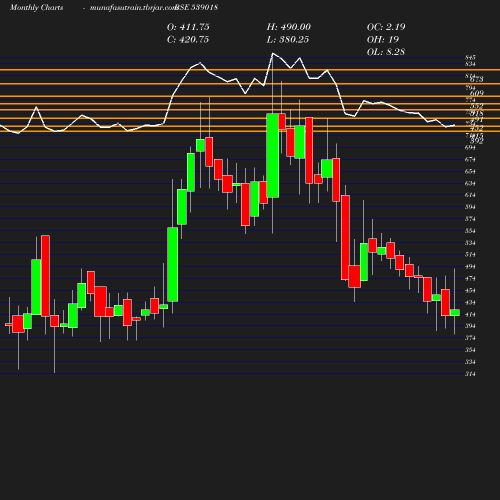
Task: Click the 314 price axis label
Action: [x=470, y=374]
